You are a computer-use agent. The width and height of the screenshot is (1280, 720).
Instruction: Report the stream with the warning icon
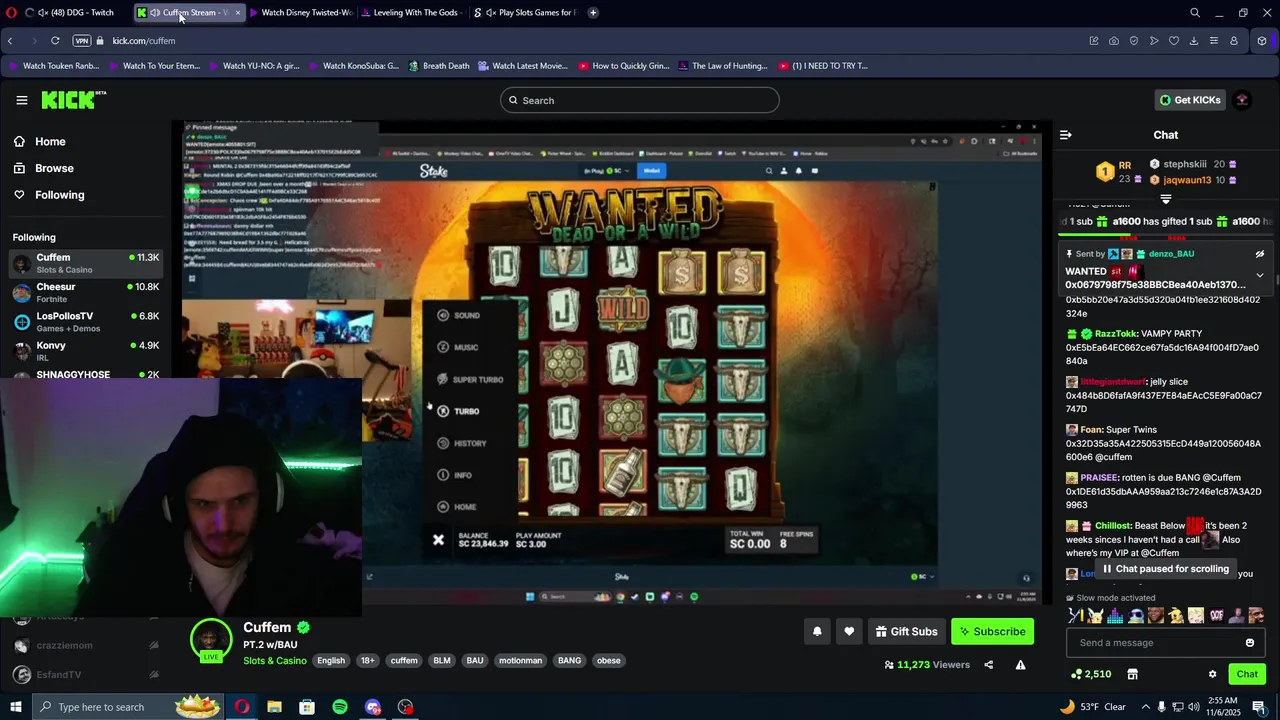1021,665
